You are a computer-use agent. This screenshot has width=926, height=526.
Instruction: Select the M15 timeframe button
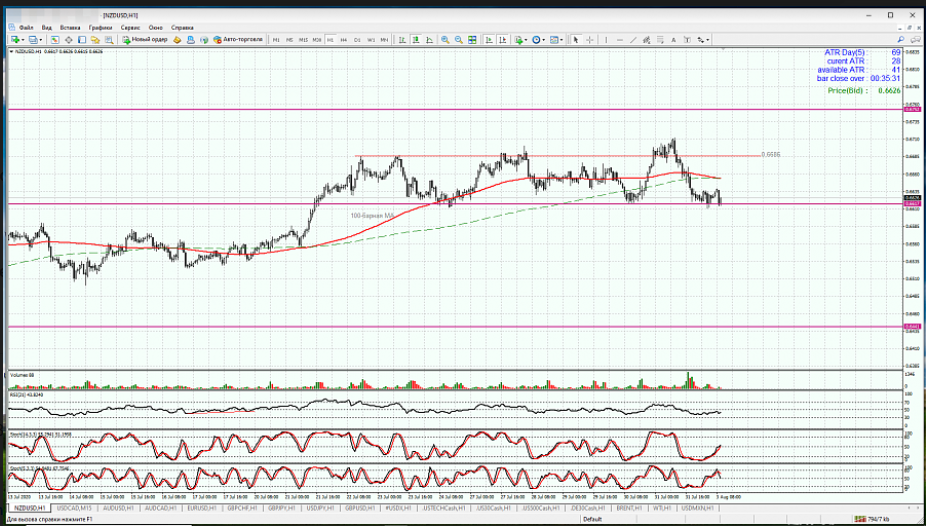303,40
